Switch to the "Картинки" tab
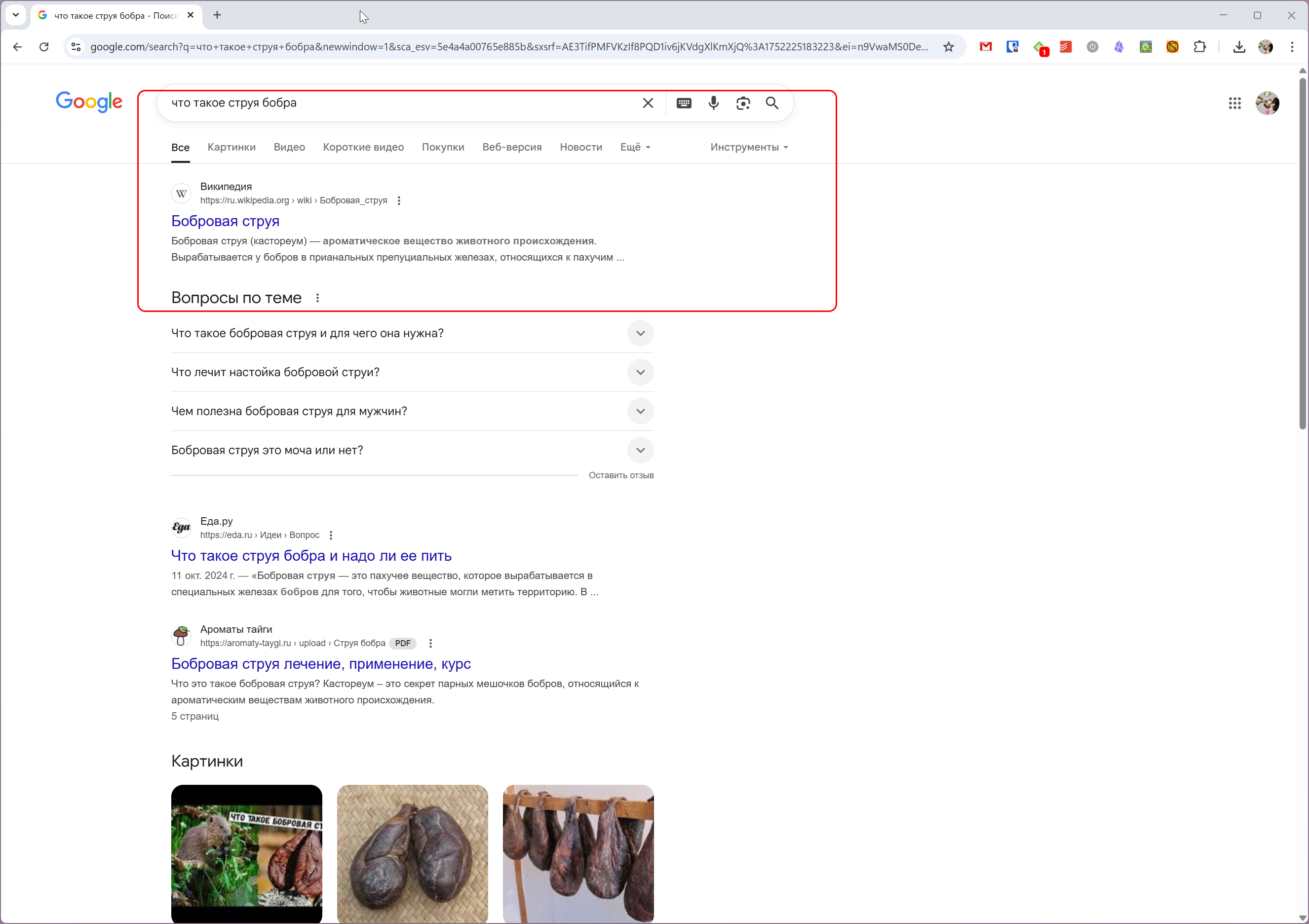 click(x=231, y=147)
